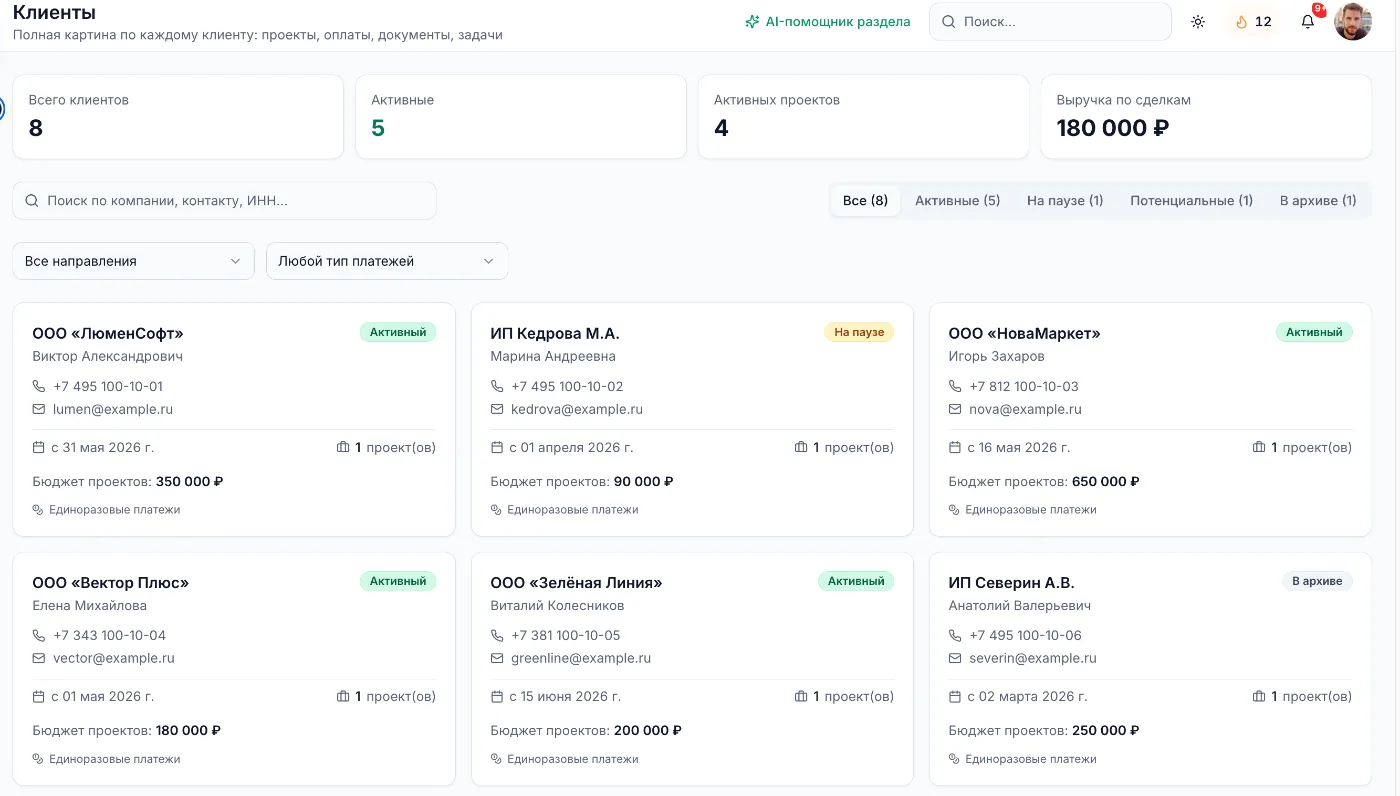Click the date с 02 марта 2026 г.
1400x796 pixels.
point(1027,696)
